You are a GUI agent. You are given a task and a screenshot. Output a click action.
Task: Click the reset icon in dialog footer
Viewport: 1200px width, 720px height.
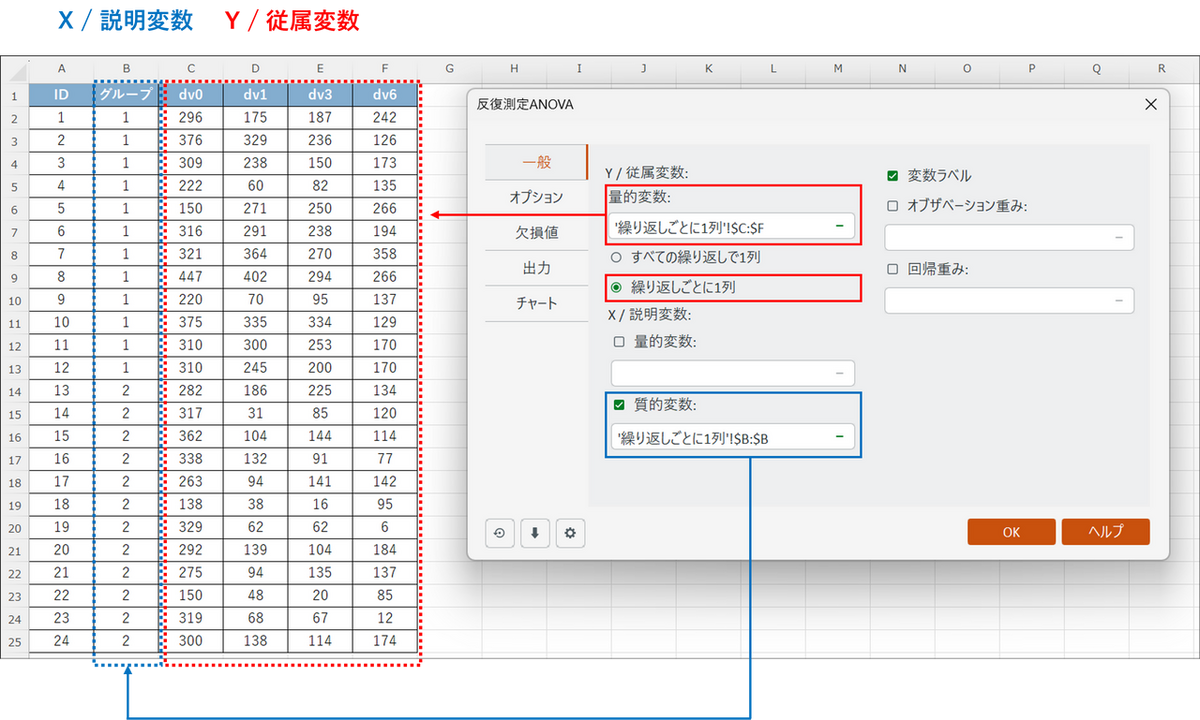[499, 533]
